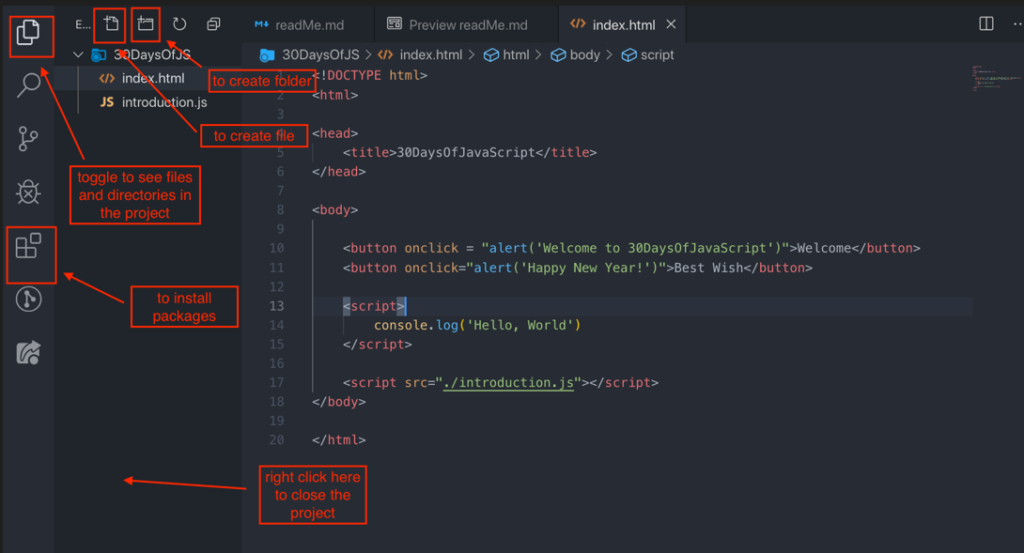The width and height of the screenshot is (1024, 553).
Task: Click the closing </body> tag line
Action: (338, 402)
